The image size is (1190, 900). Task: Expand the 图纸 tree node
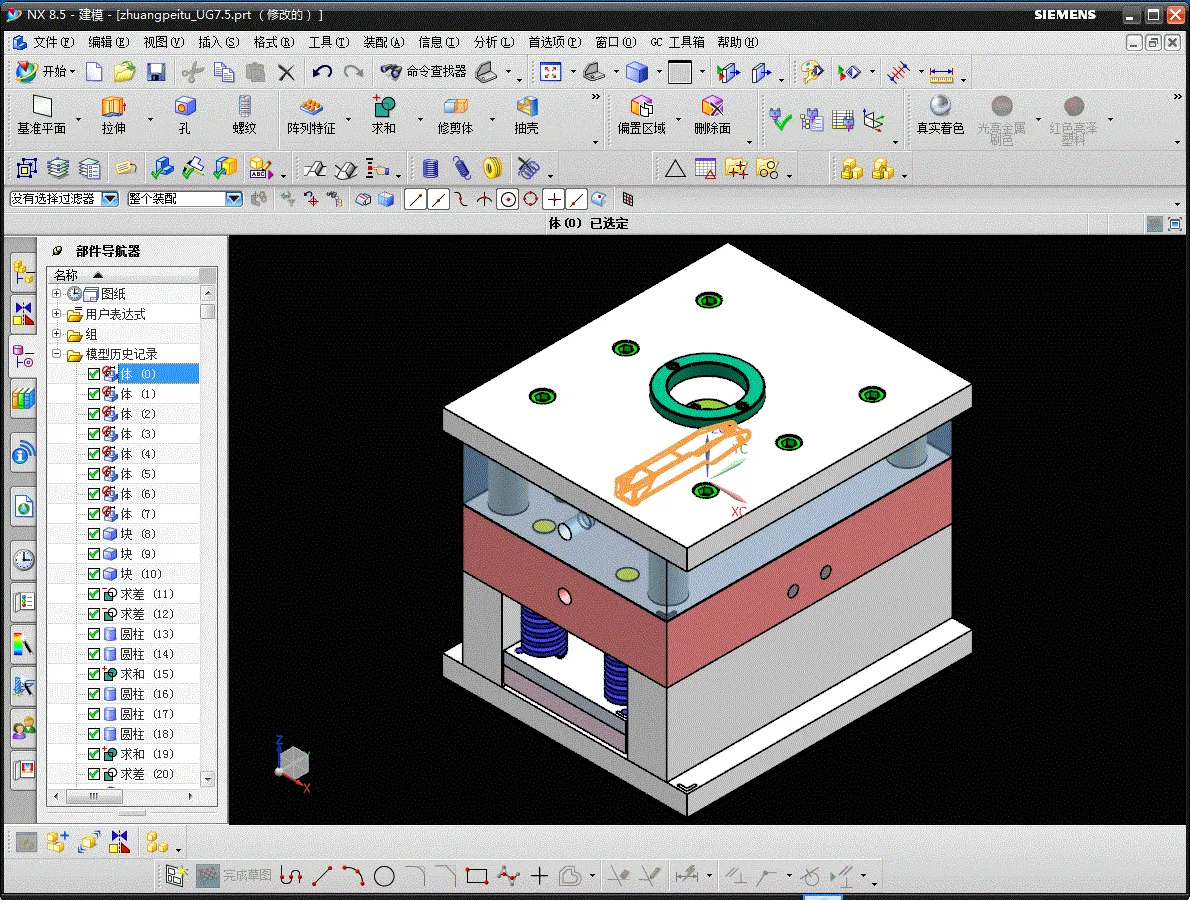(56, 294)
